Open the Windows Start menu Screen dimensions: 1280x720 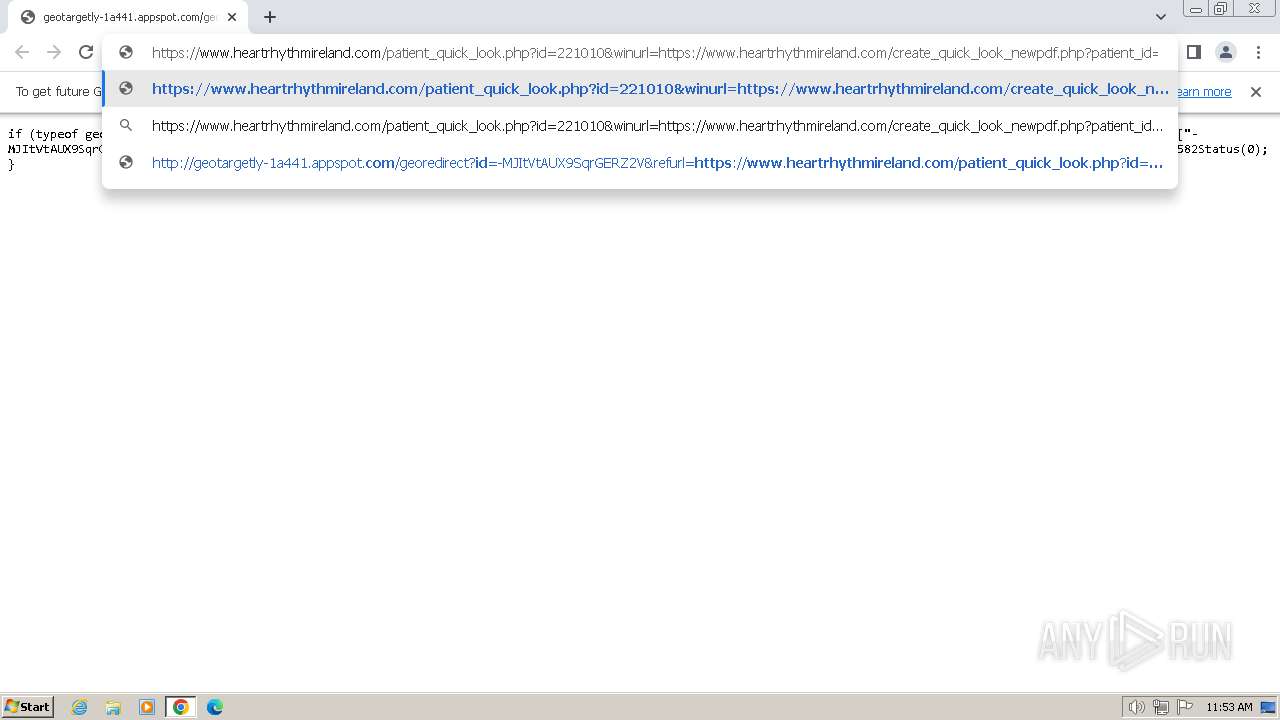[x=28, y=707]
